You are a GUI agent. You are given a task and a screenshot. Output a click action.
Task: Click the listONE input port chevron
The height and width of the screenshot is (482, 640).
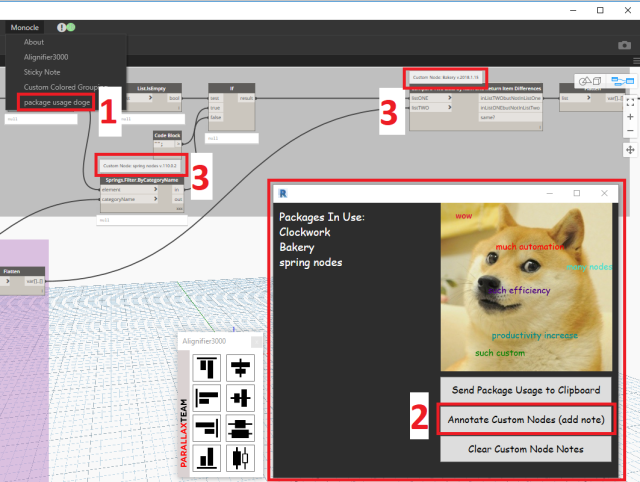(x=449, y=98)
